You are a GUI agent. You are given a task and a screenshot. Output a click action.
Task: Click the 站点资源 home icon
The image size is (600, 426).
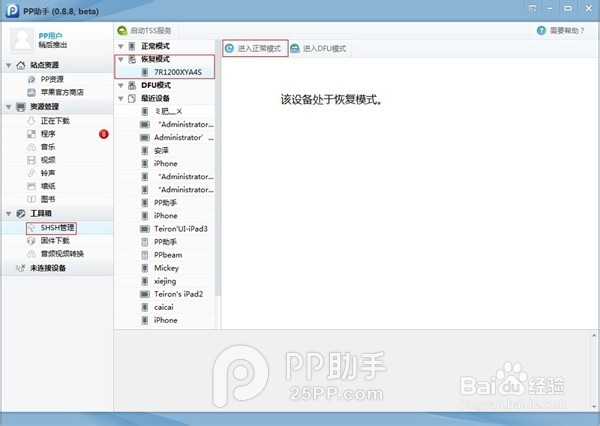tap(21, 65)
